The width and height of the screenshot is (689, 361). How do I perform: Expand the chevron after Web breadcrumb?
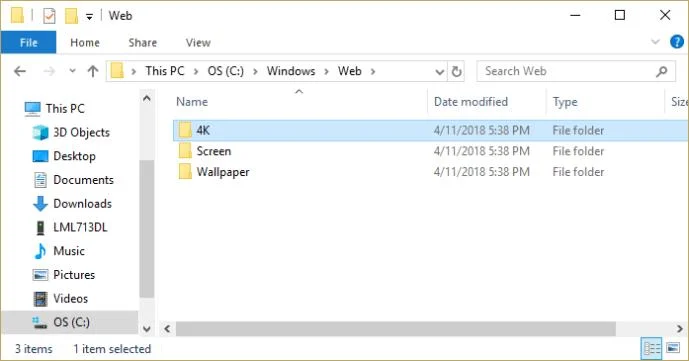click(x=373, y=72)
